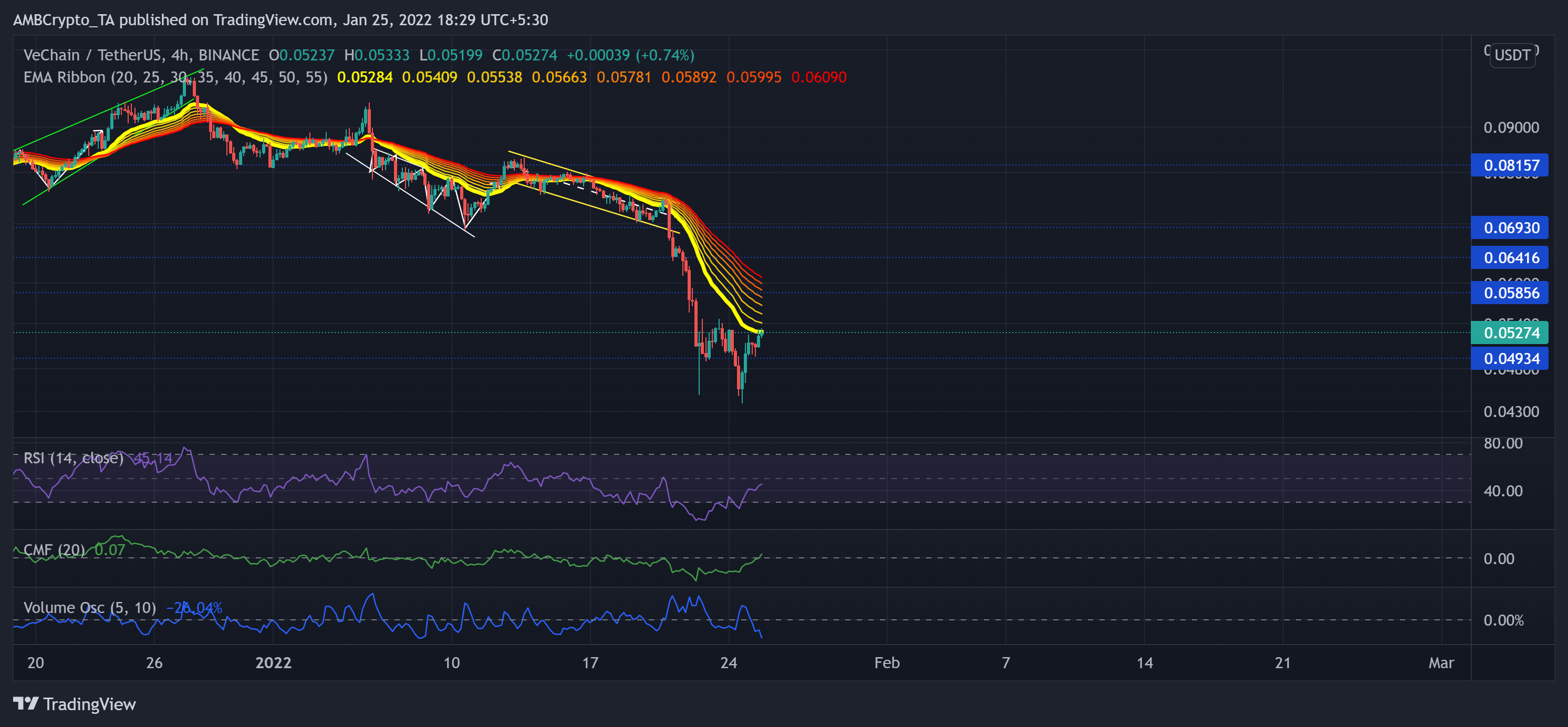Viewport: 1568px width, 727px height.
Task: Click the AMBCrypto_TA publisher link
Action: [65, 19]
